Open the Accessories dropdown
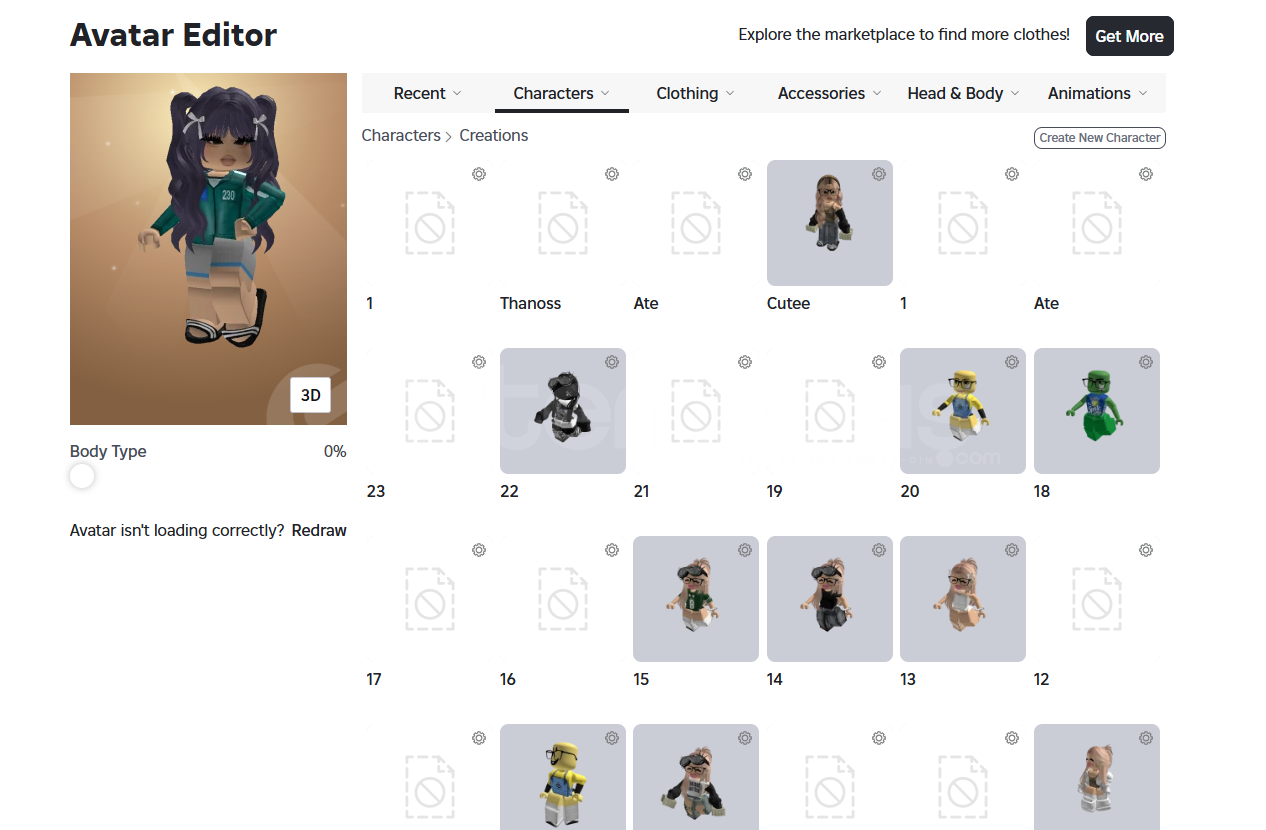The height and width of the screenshot is (830, 1266). pos(830,93)
